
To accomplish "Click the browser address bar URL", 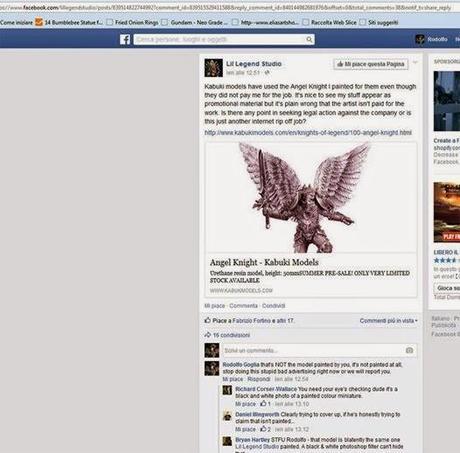I will coord(227,7).
